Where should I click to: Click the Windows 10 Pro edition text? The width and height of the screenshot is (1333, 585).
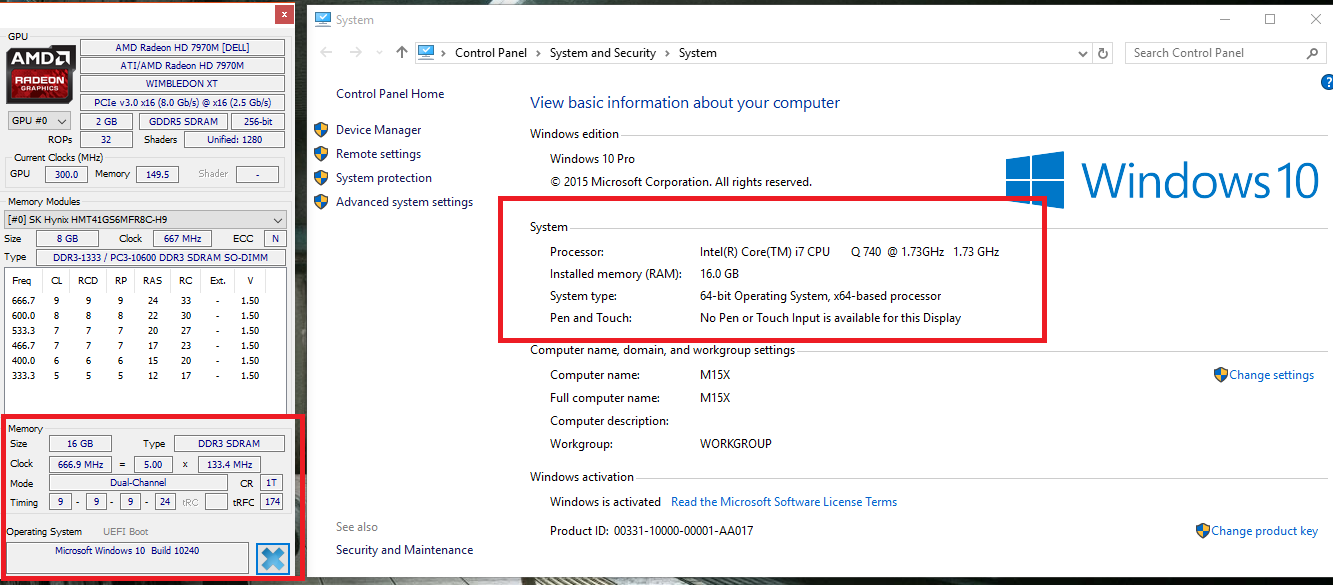coord(592,159)
